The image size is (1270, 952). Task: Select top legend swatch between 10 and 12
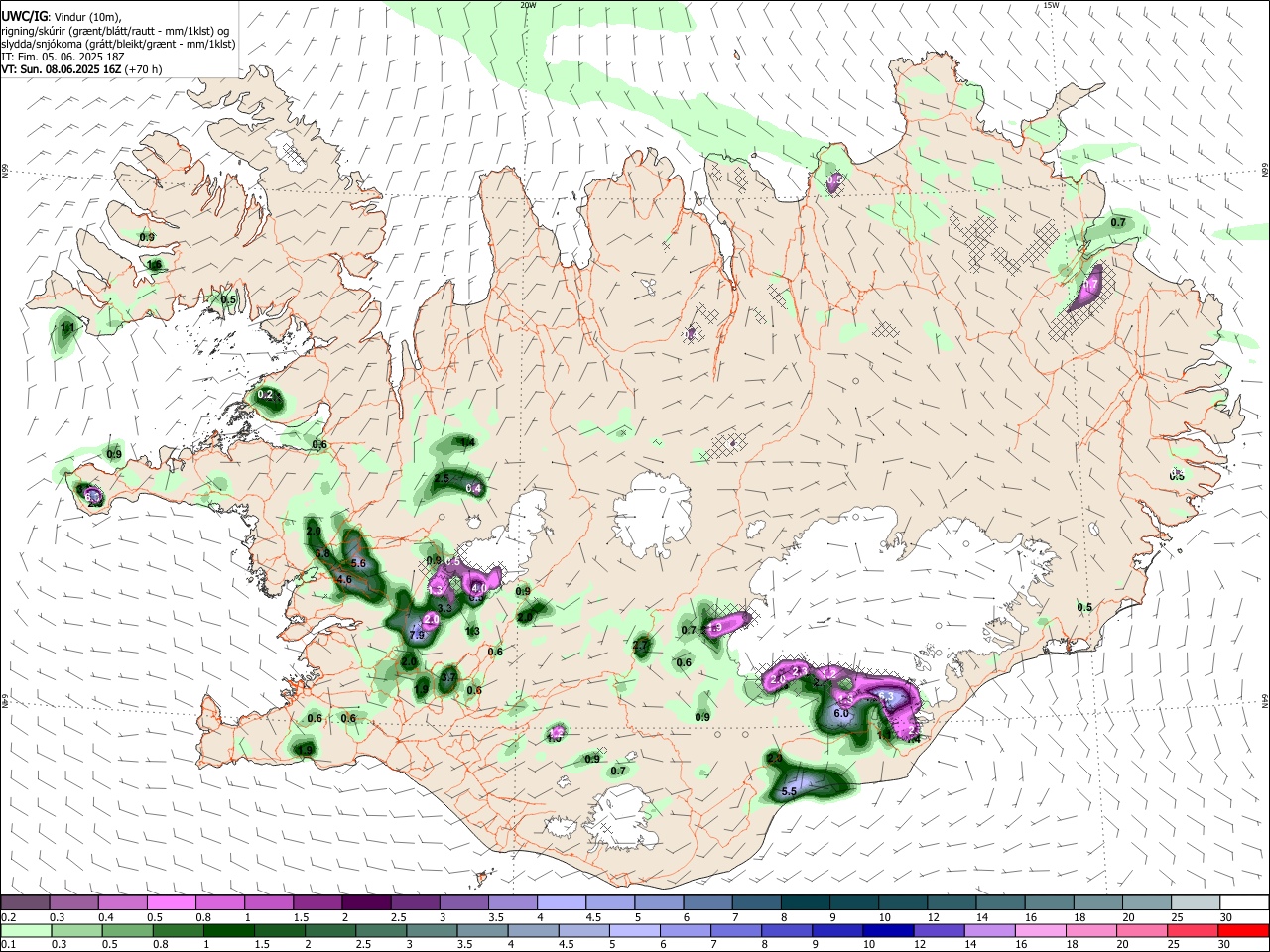pyautogui.click(x=903, y=902)
